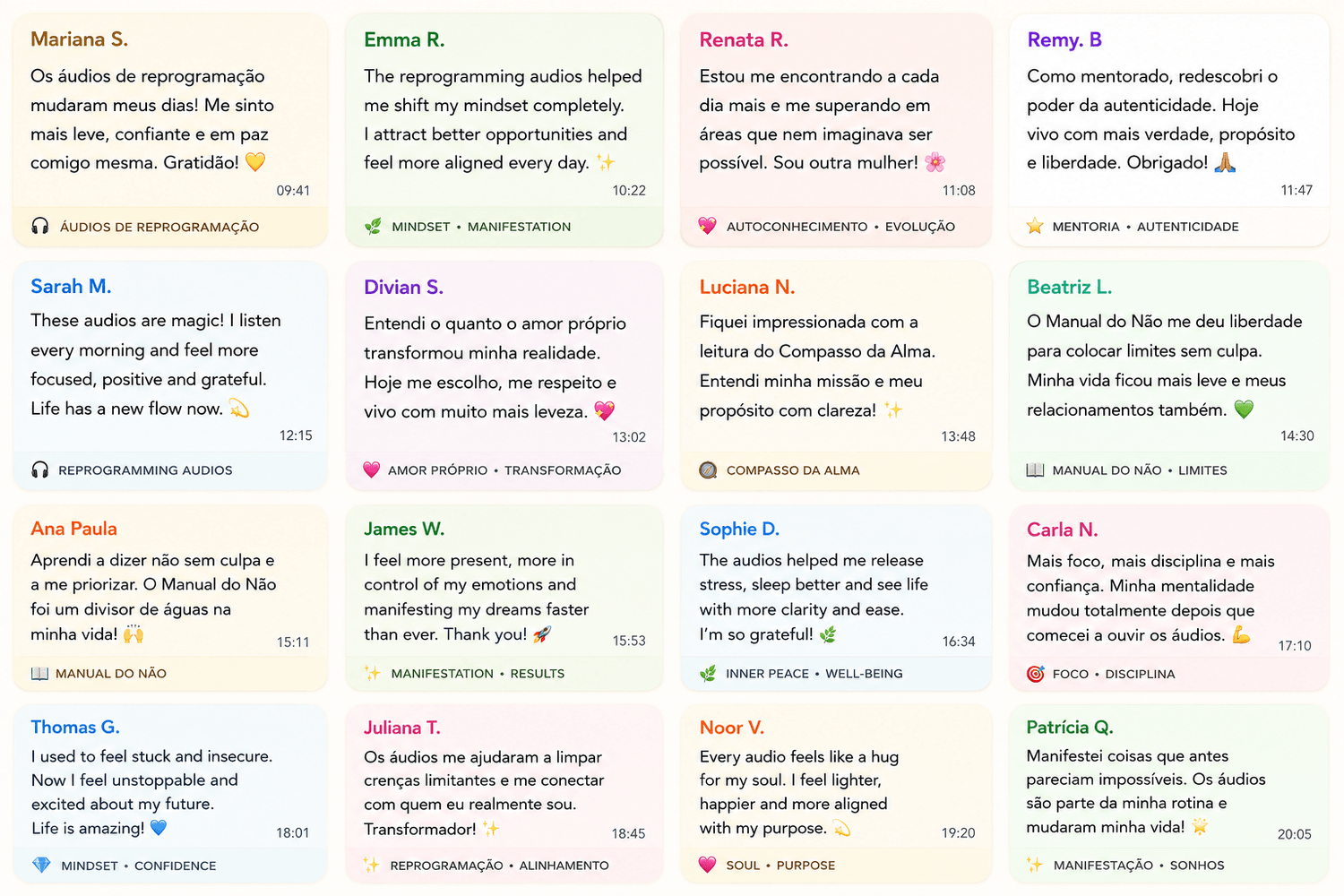Viewport: 1344px width, 896px height.
Task: Select the Ana Paula testimonial text
Action: [154, 597]
